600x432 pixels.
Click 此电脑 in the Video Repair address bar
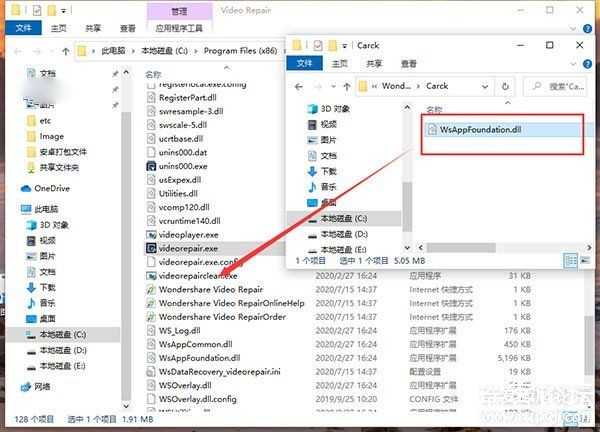(x=113, y=51)
